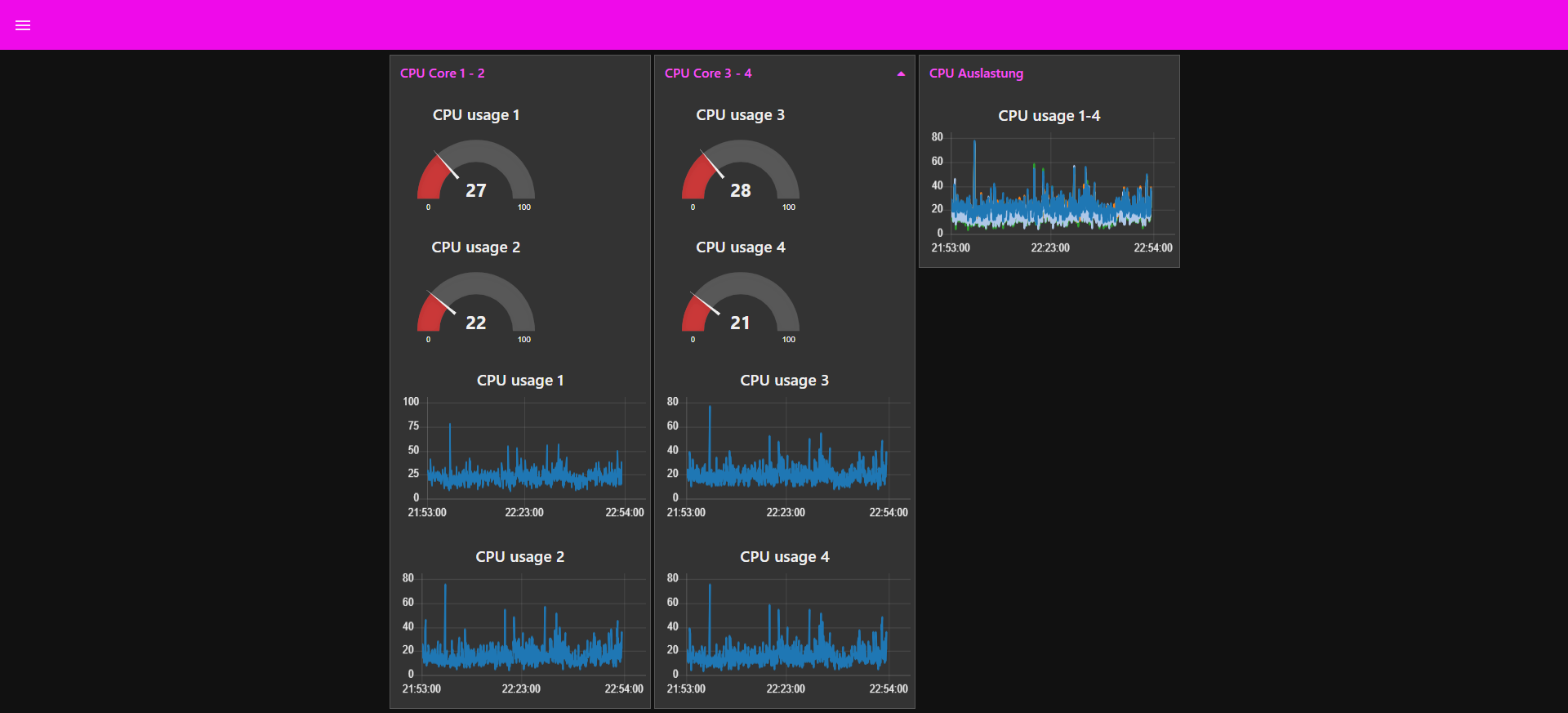Select the gauge value 28

click(x=741, y=190)
